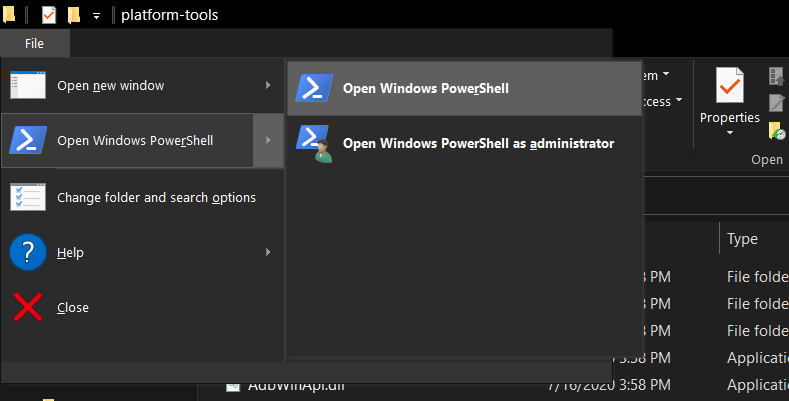The image size is (789, 401).
Task: Click Properties quick access toolbar icon
Action: [x=49, y=15]
